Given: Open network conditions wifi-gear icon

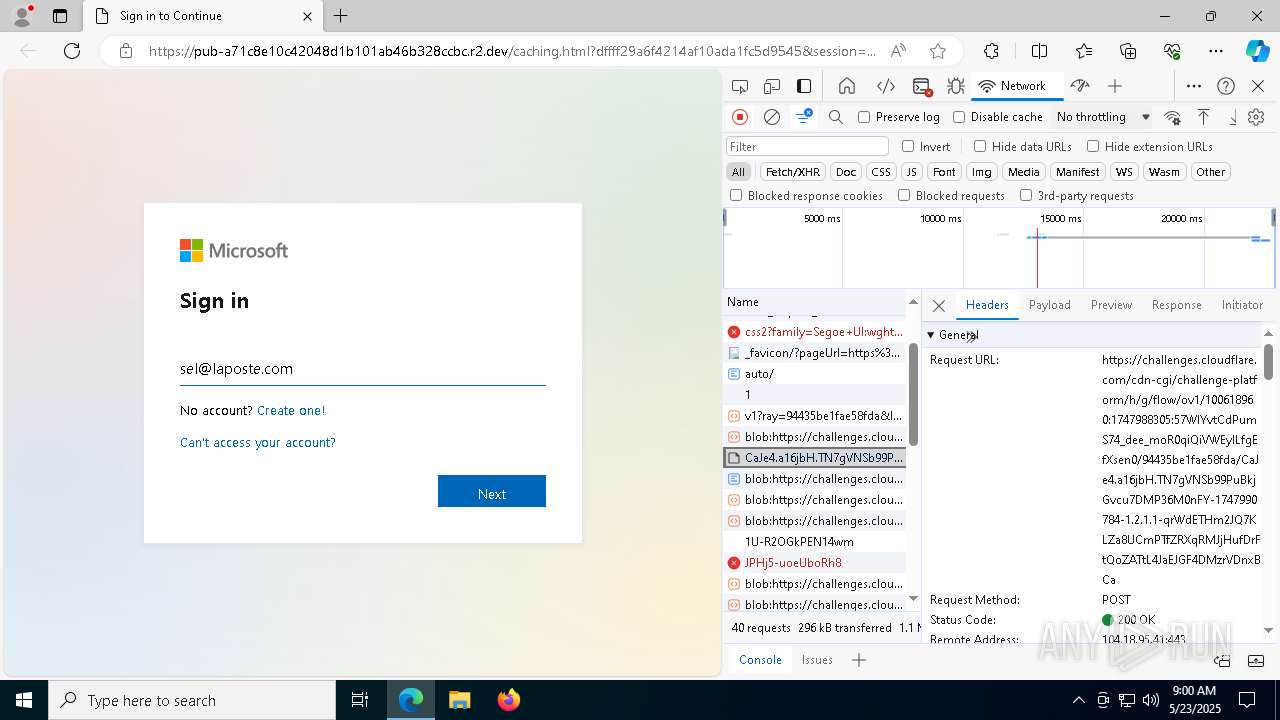Looking at the screenshot, I should coord(1173,117).
